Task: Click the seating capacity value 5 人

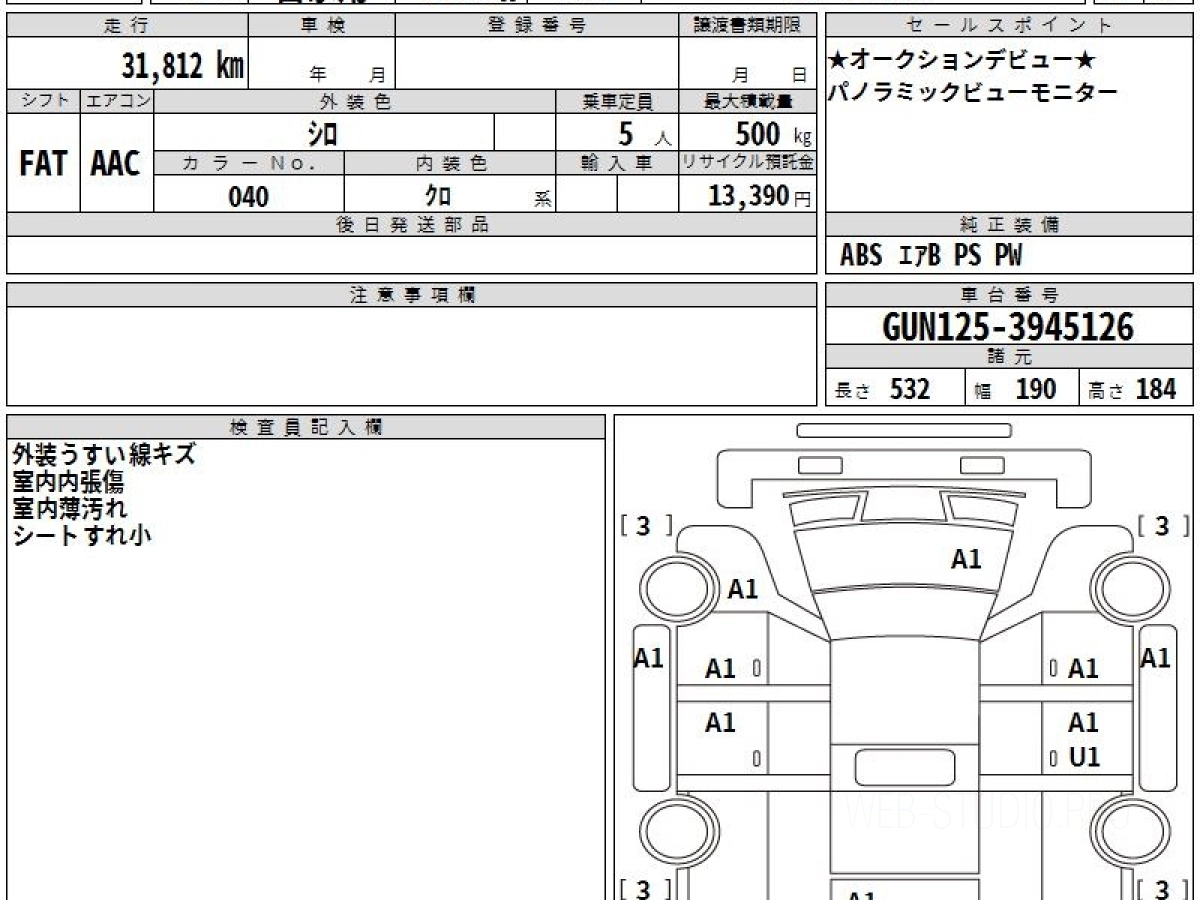Action: [x=644, y=133]
